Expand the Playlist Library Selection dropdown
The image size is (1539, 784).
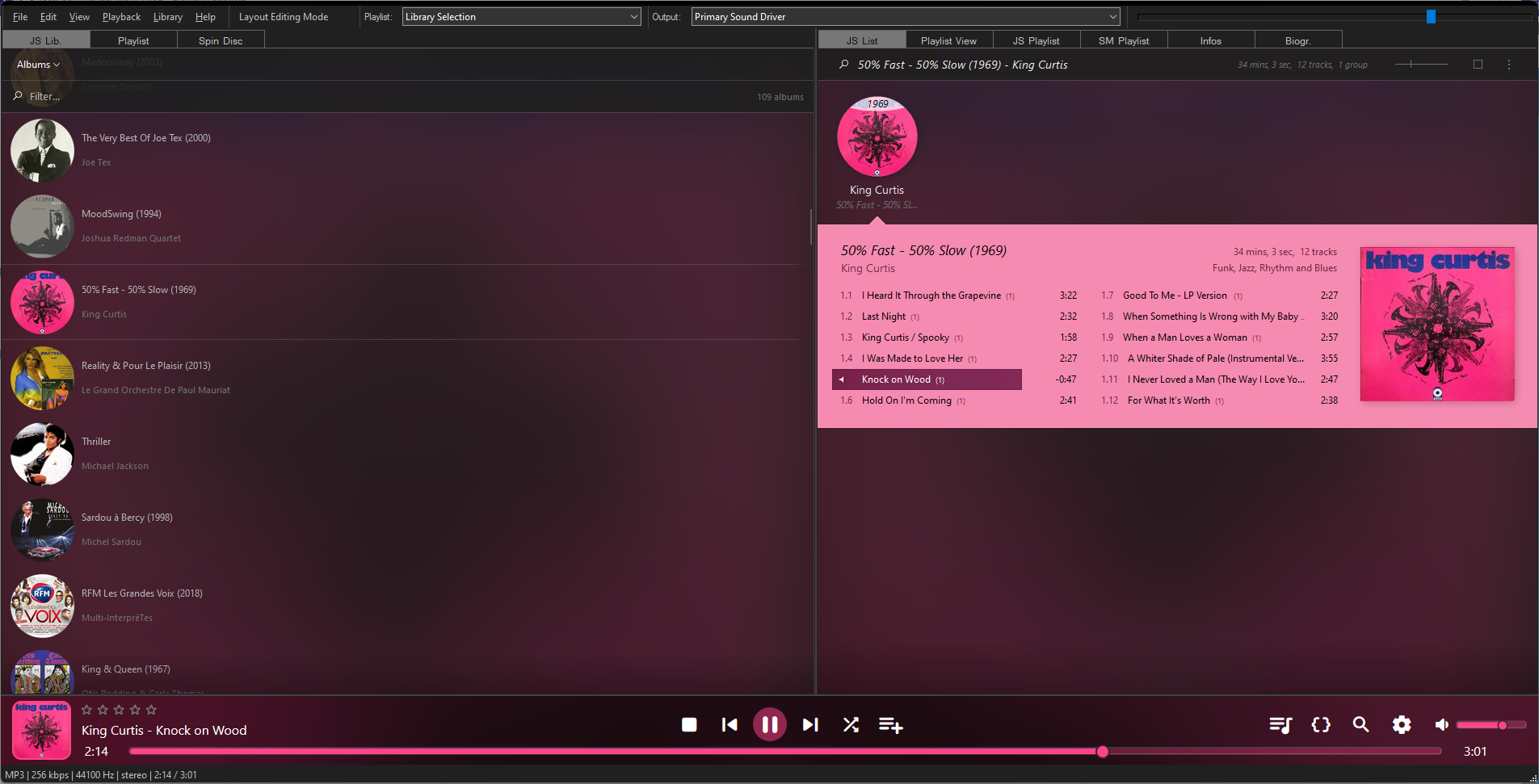tap(522, 16)
